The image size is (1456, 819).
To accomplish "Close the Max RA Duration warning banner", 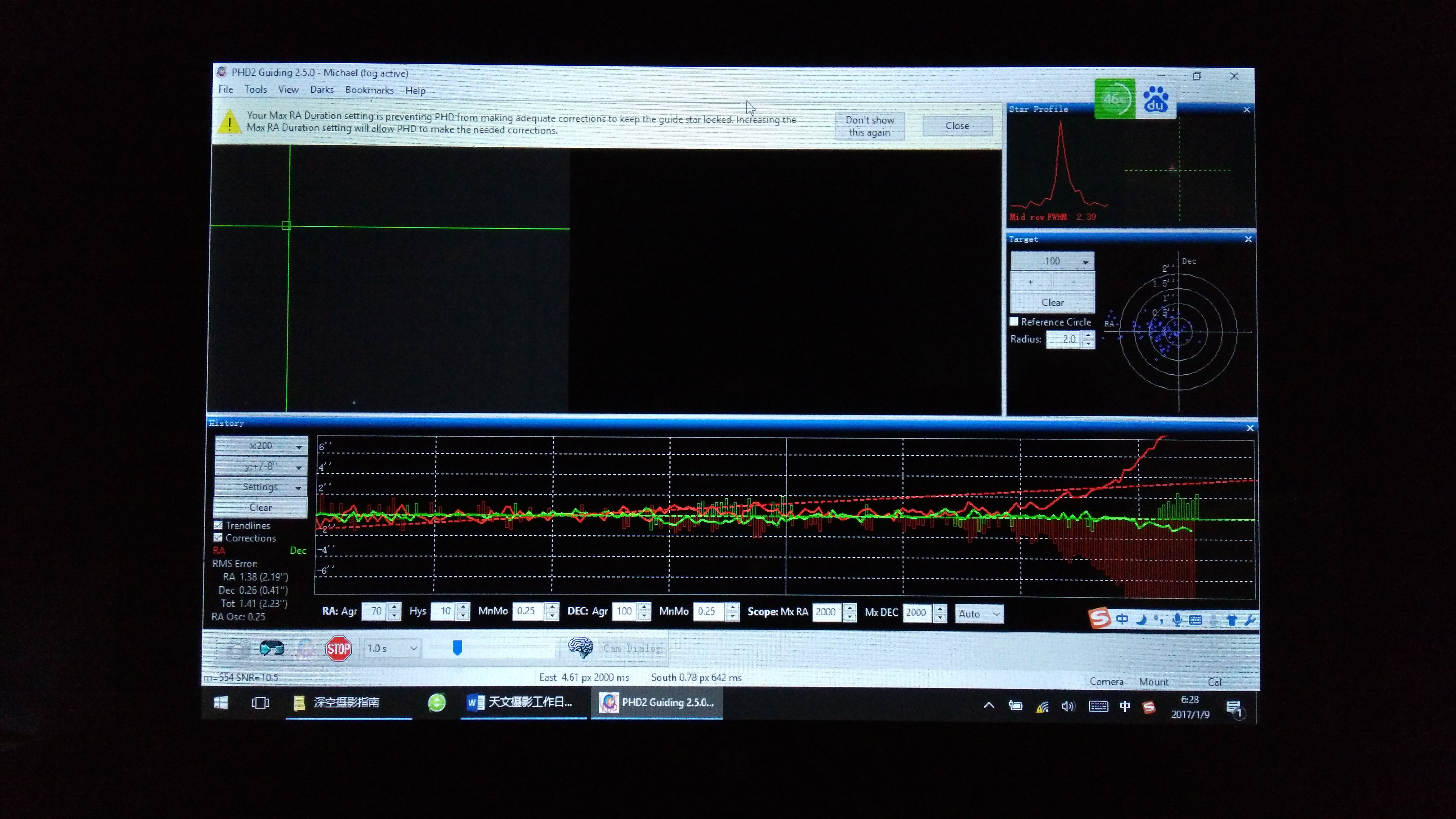I will (957, 126).
